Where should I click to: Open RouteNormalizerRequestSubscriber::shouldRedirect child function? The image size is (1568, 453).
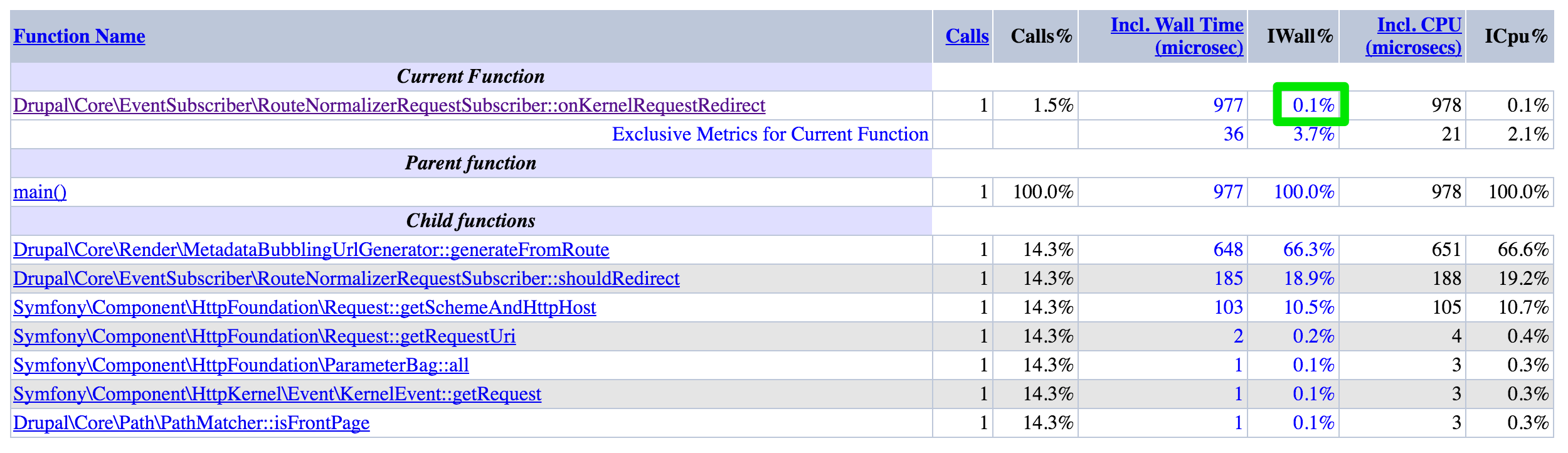click(346, 279)
